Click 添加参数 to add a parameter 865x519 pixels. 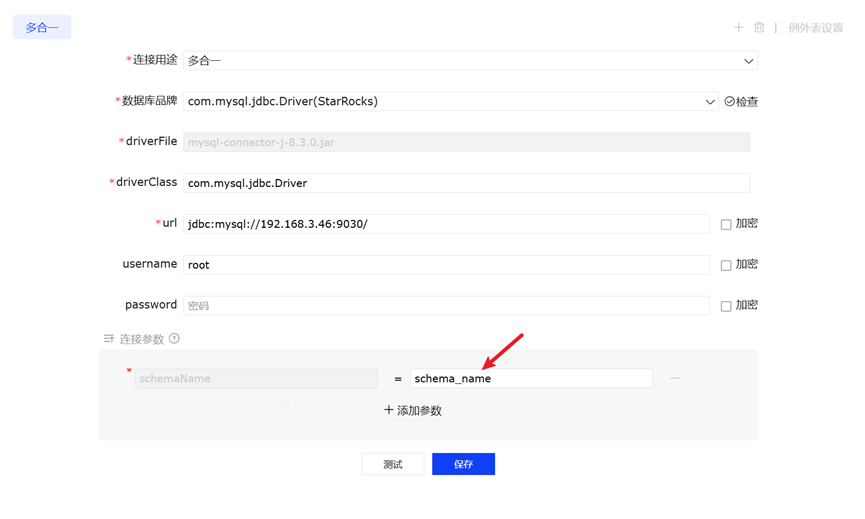click(412, 410)
